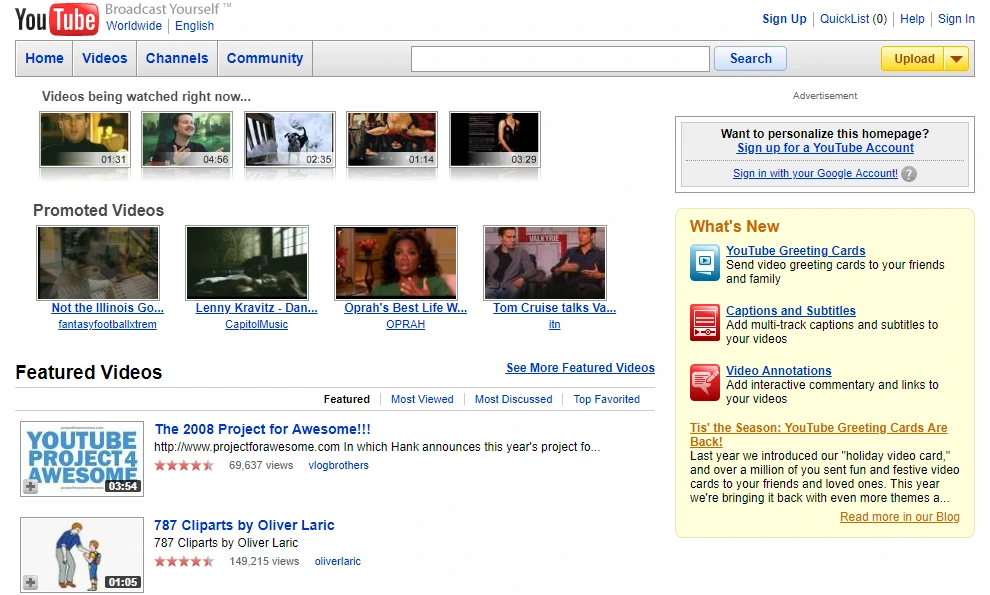Click Not the Illinois Go... title link
Viewport: 990px width, 595px height.
click(107, 308)
